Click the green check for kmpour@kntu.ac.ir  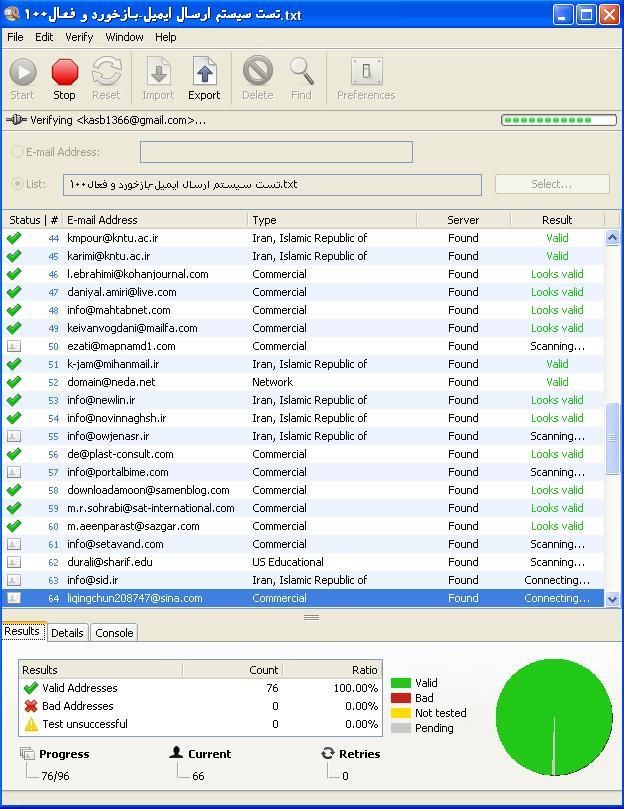14,238
